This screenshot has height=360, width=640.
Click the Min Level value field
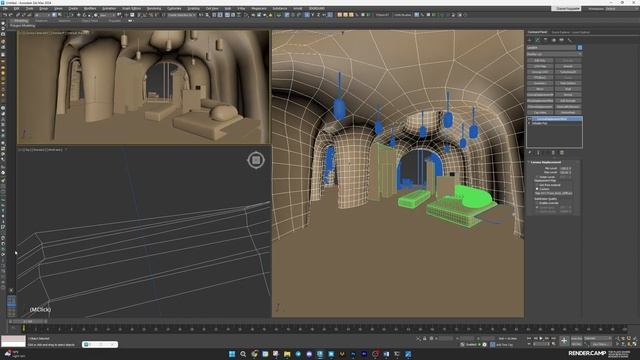564,168
